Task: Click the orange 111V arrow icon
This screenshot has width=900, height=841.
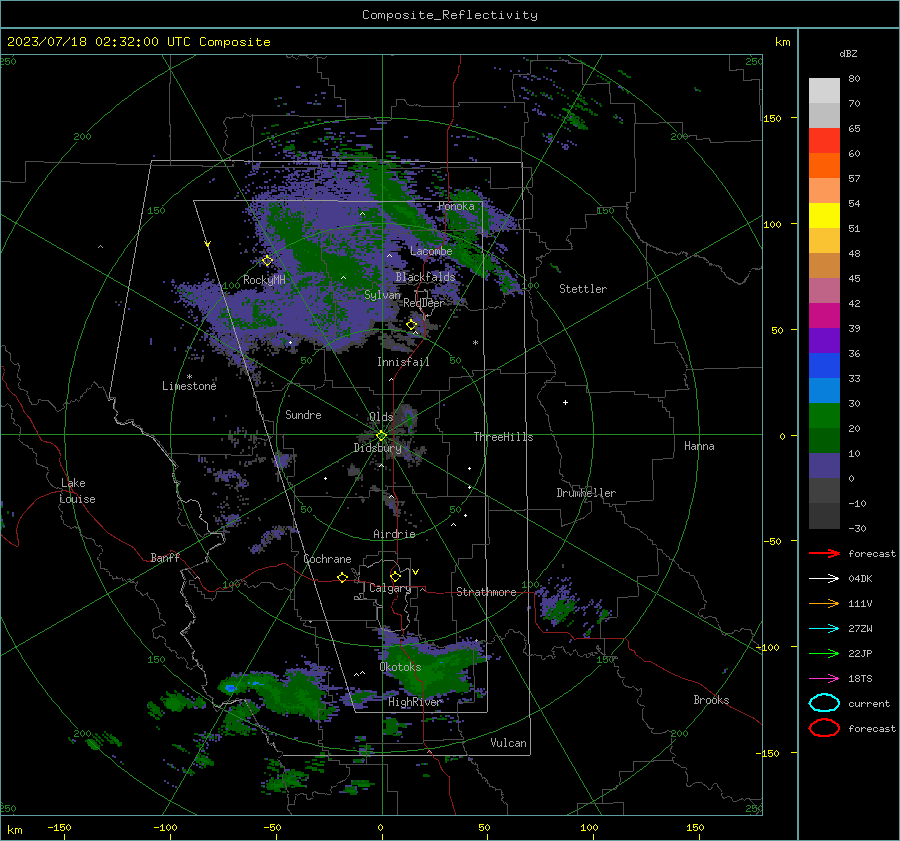Action: 824,603
